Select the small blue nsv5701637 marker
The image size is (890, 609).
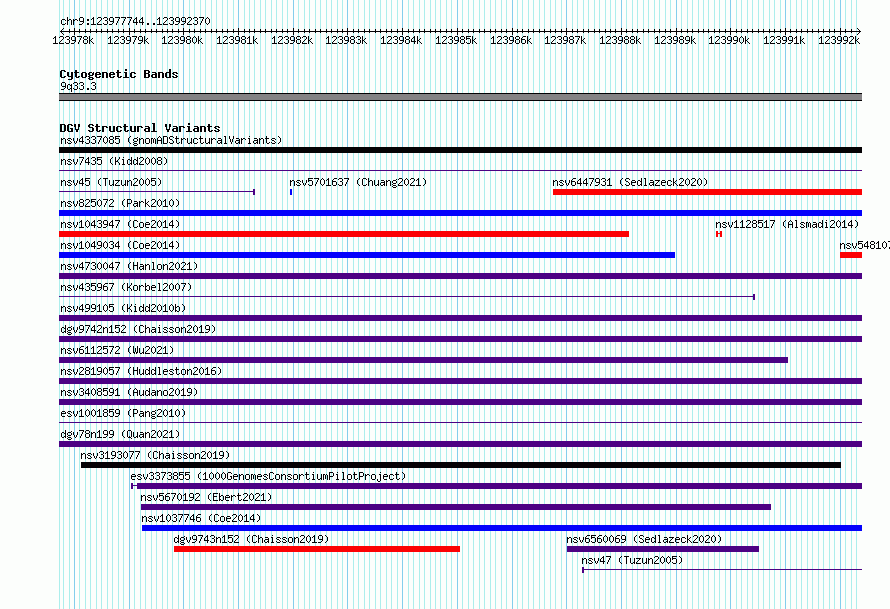tap(291, 192)
